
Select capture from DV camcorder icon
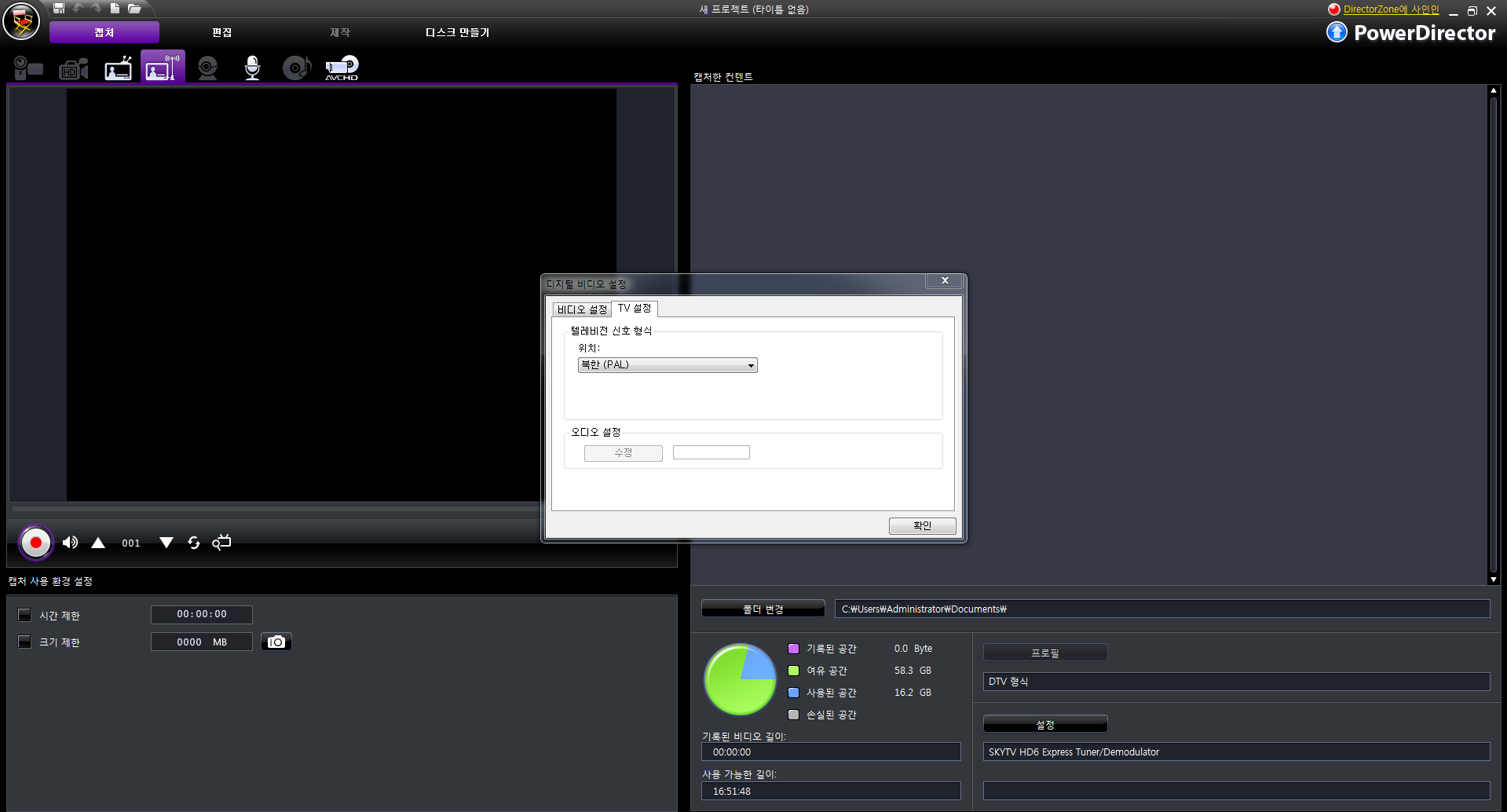coord(28,68)
